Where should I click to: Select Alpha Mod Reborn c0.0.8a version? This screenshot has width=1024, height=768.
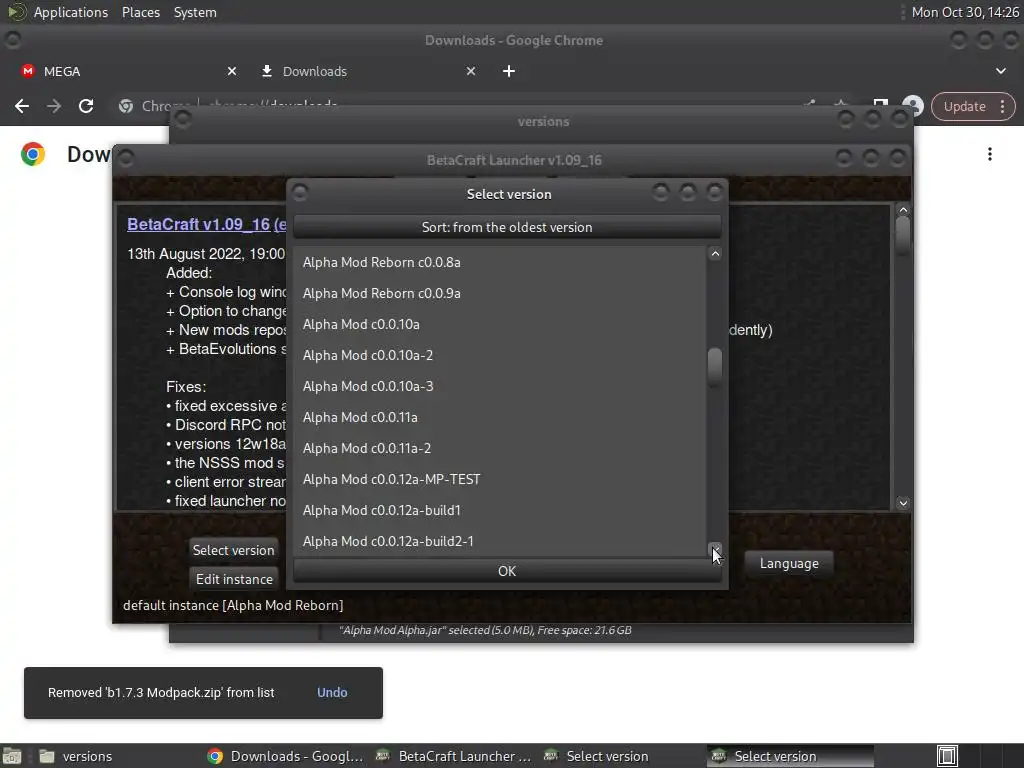500,262
